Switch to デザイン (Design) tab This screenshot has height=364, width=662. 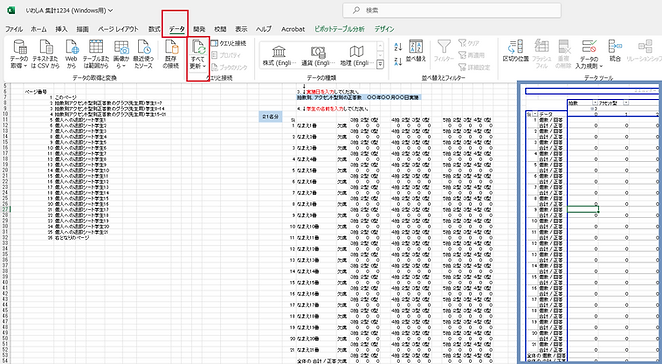384,29
